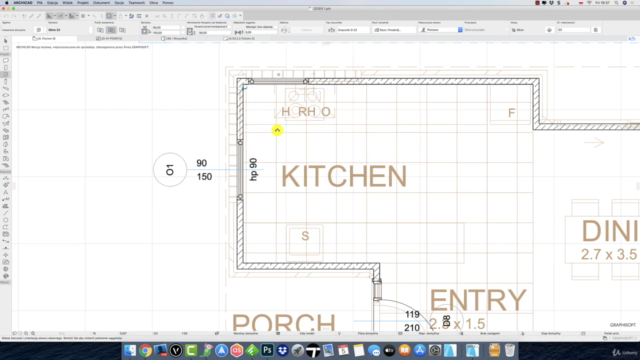
Task: Click the window height field showing 150,00
Action: coord(166,32)
